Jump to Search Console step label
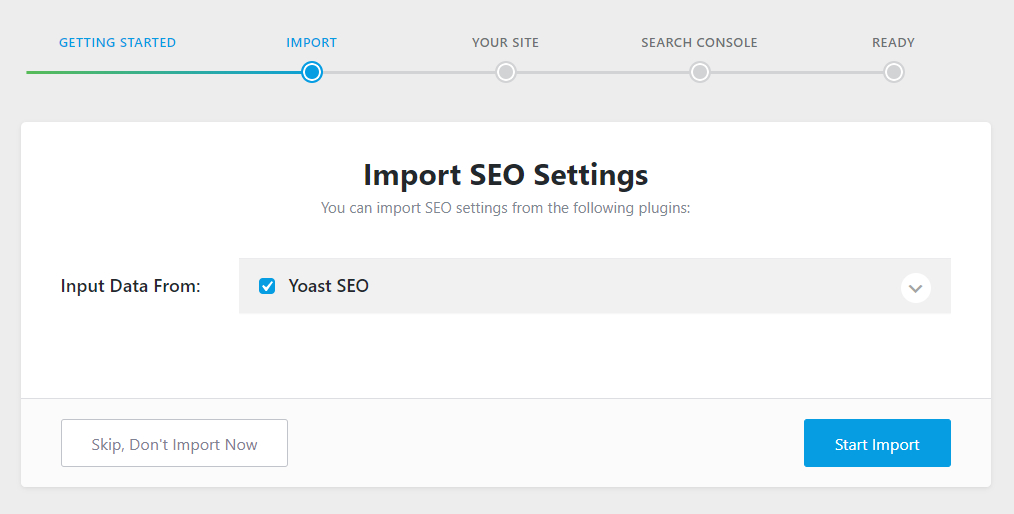The width and height of the screenshot is (1014, 514). pos(699,43)
